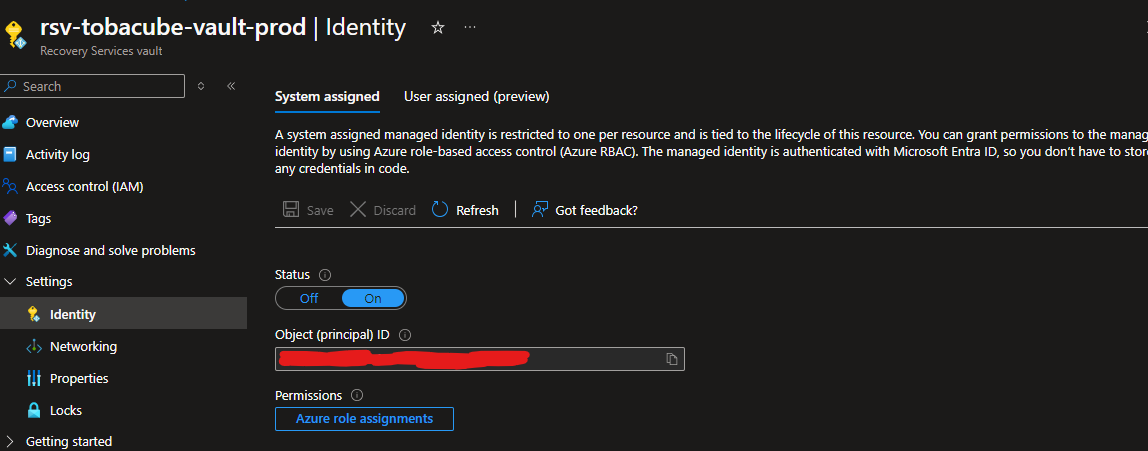Viewport: 1148px width, 451px height.
Task: Click the Permissions info icon
Action: 357,395
